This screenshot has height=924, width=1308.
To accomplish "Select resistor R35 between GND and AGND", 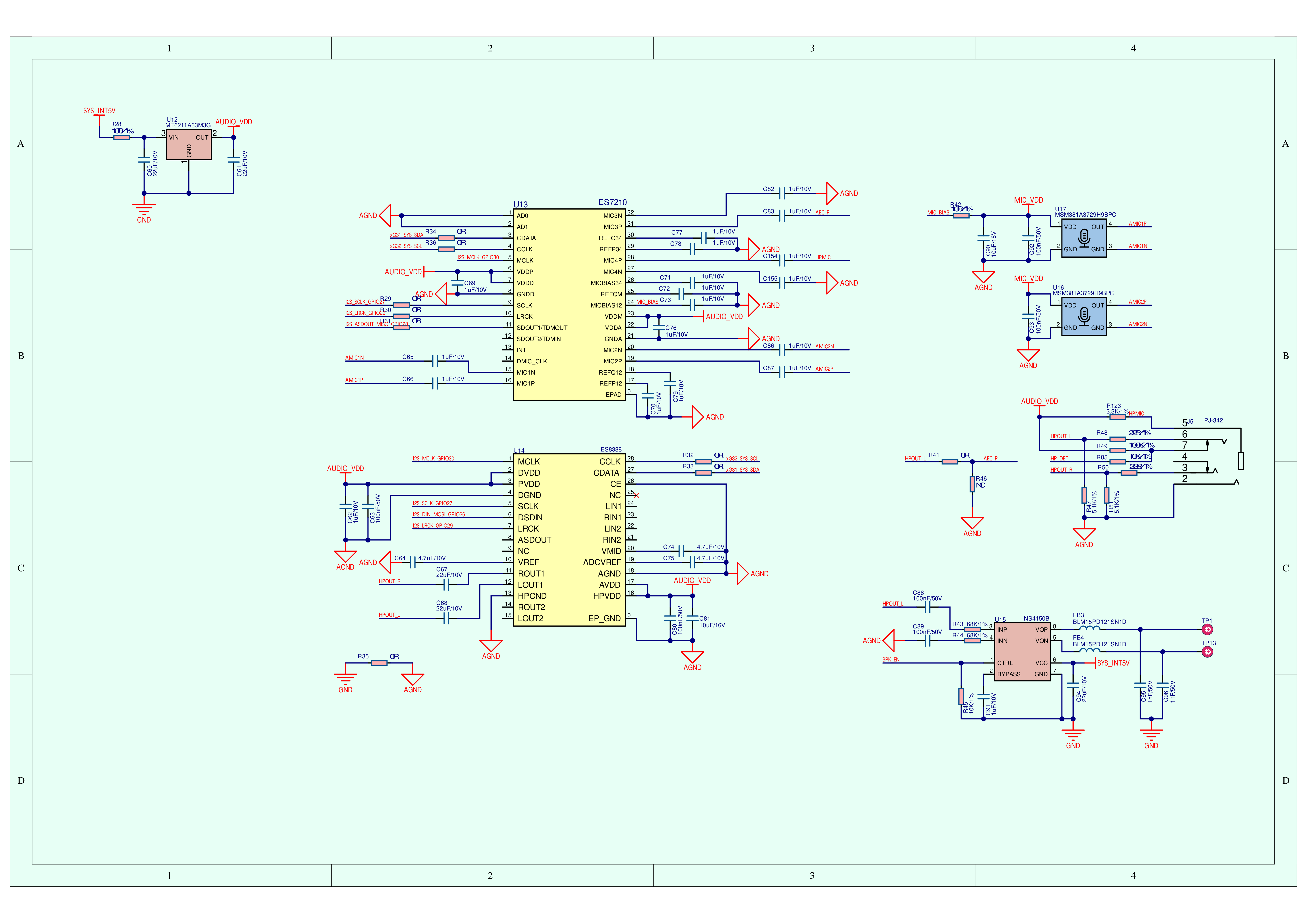I will click(x=379, y=663).
